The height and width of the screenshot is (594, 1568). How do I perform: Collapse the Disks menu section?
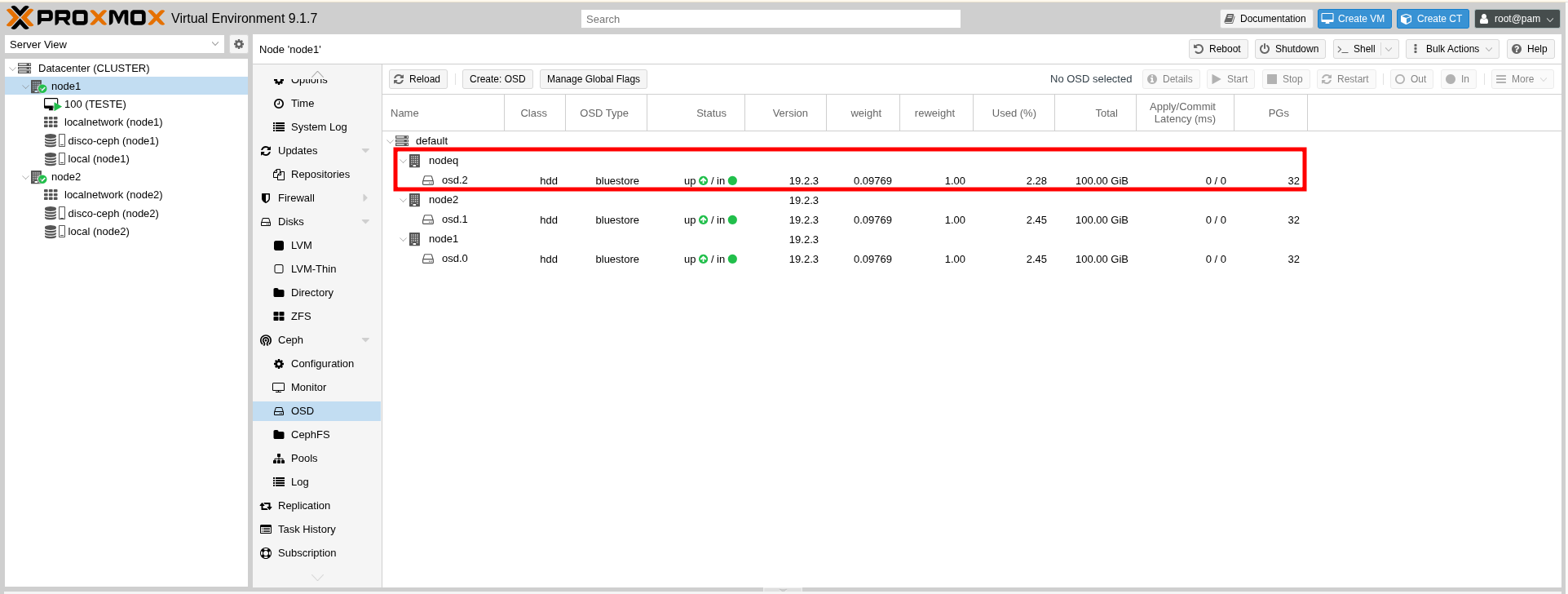pyautogui.click(x=365, y=222)
